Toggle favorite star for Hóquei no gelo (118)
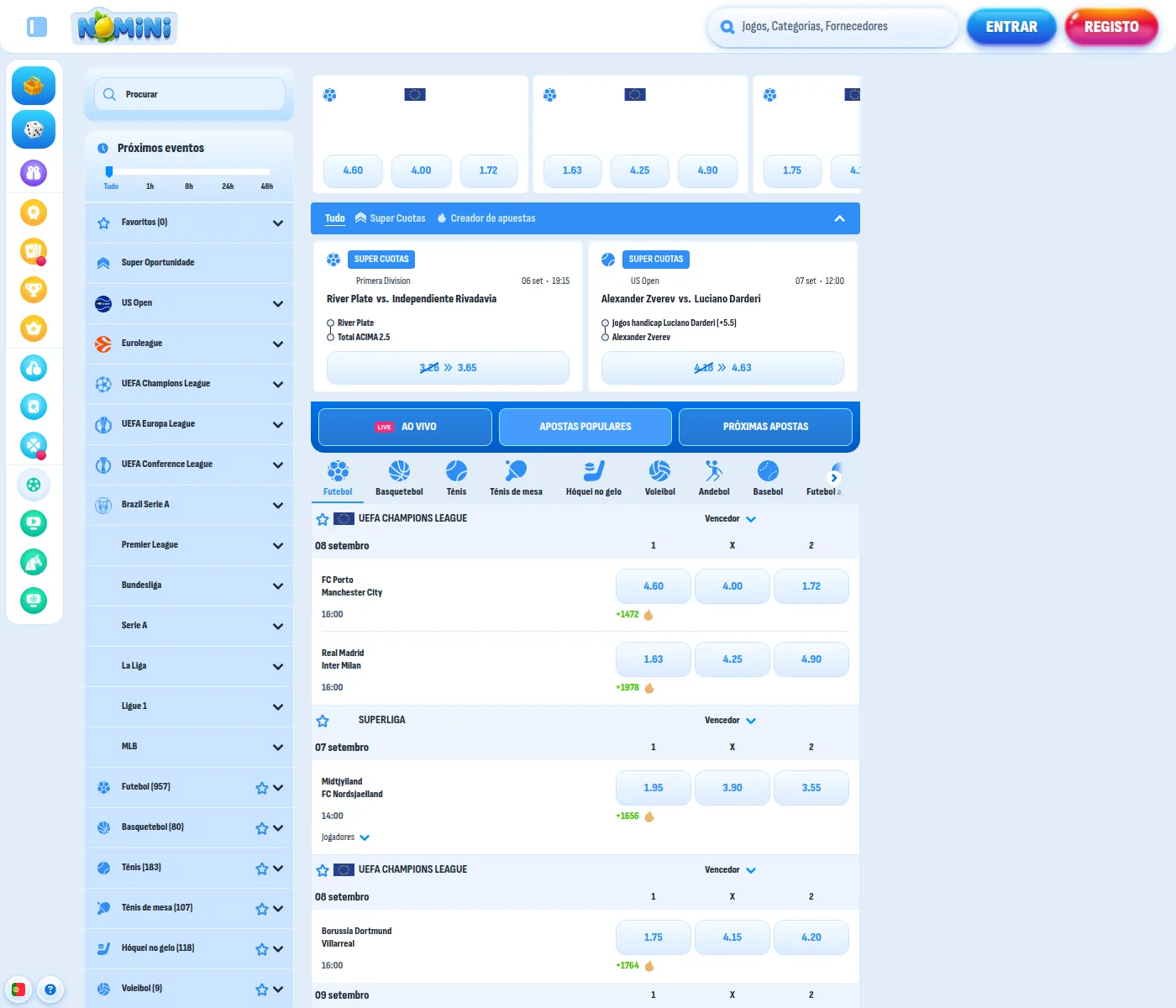The image size is (1176, 1008). (262, 949)
